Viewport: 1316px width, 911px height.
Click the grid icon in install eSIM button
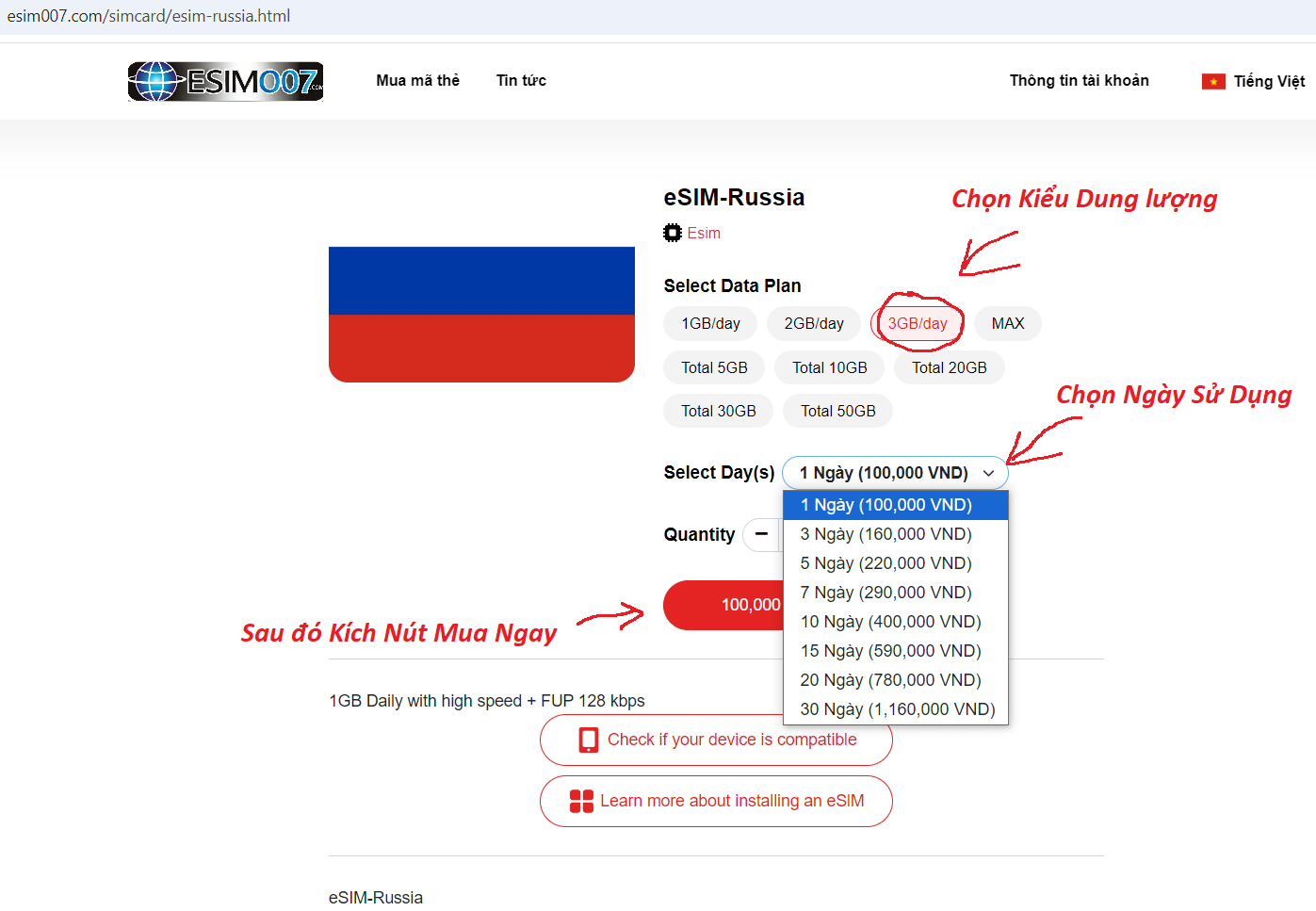pyautogui.click(x=581, y=802)
